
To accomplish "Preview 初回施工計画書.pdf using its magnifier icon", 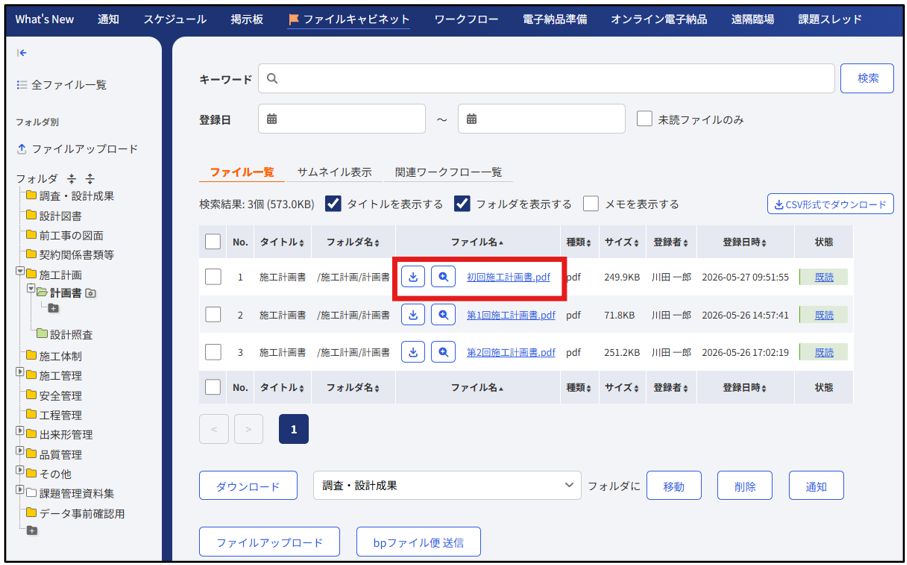I will tap(443, 277).
